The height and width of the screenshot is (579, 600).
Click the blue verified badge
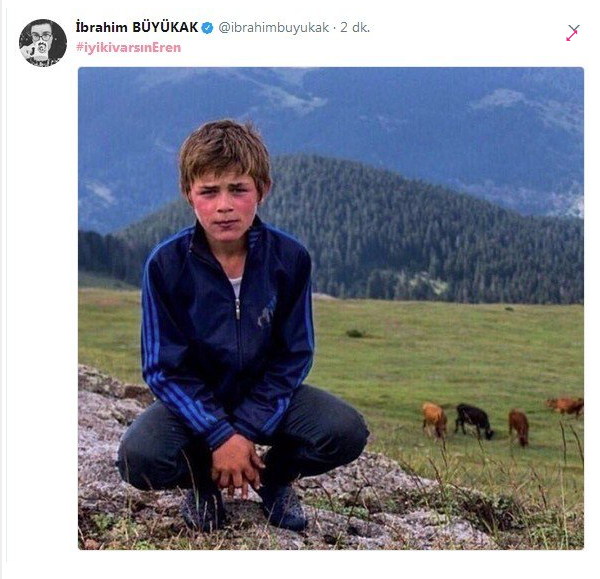point(207,28)
